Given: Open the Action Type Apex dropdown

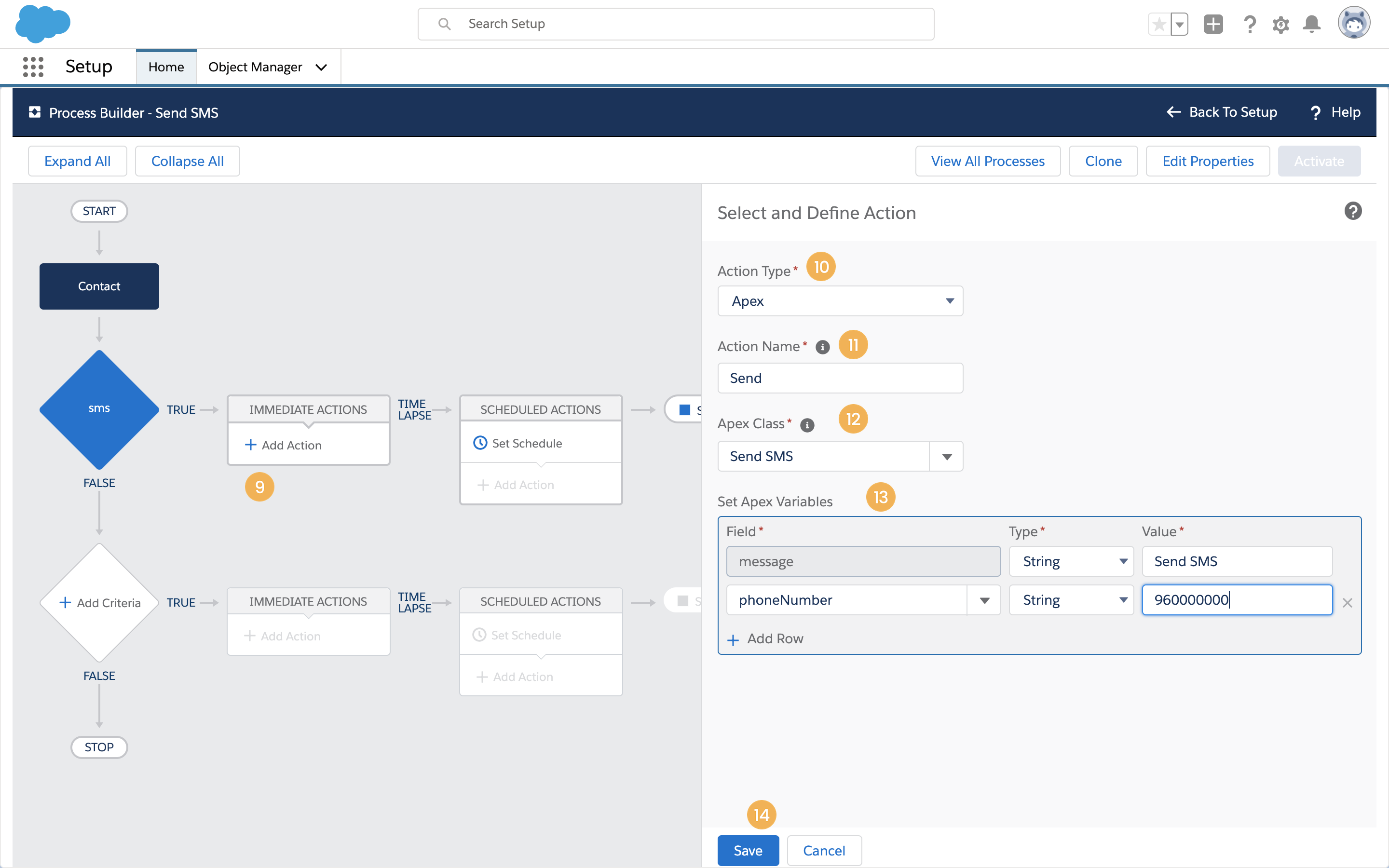Looking at the screenshot, I should point(840,301).
